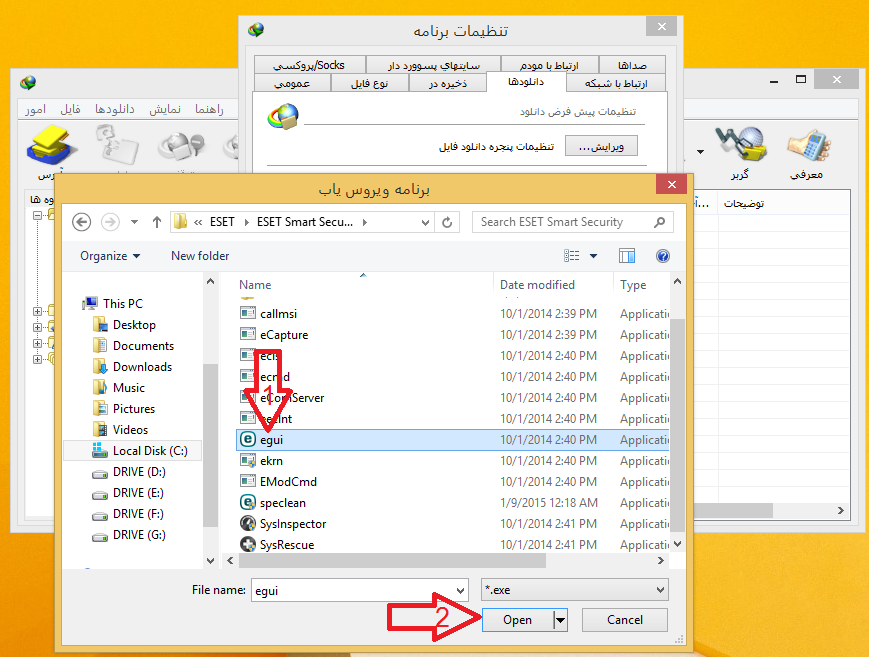Switch to صداها tab
The height and width of the screenshot is (657, 869).
pyautogui.click(x=632, y=65)
